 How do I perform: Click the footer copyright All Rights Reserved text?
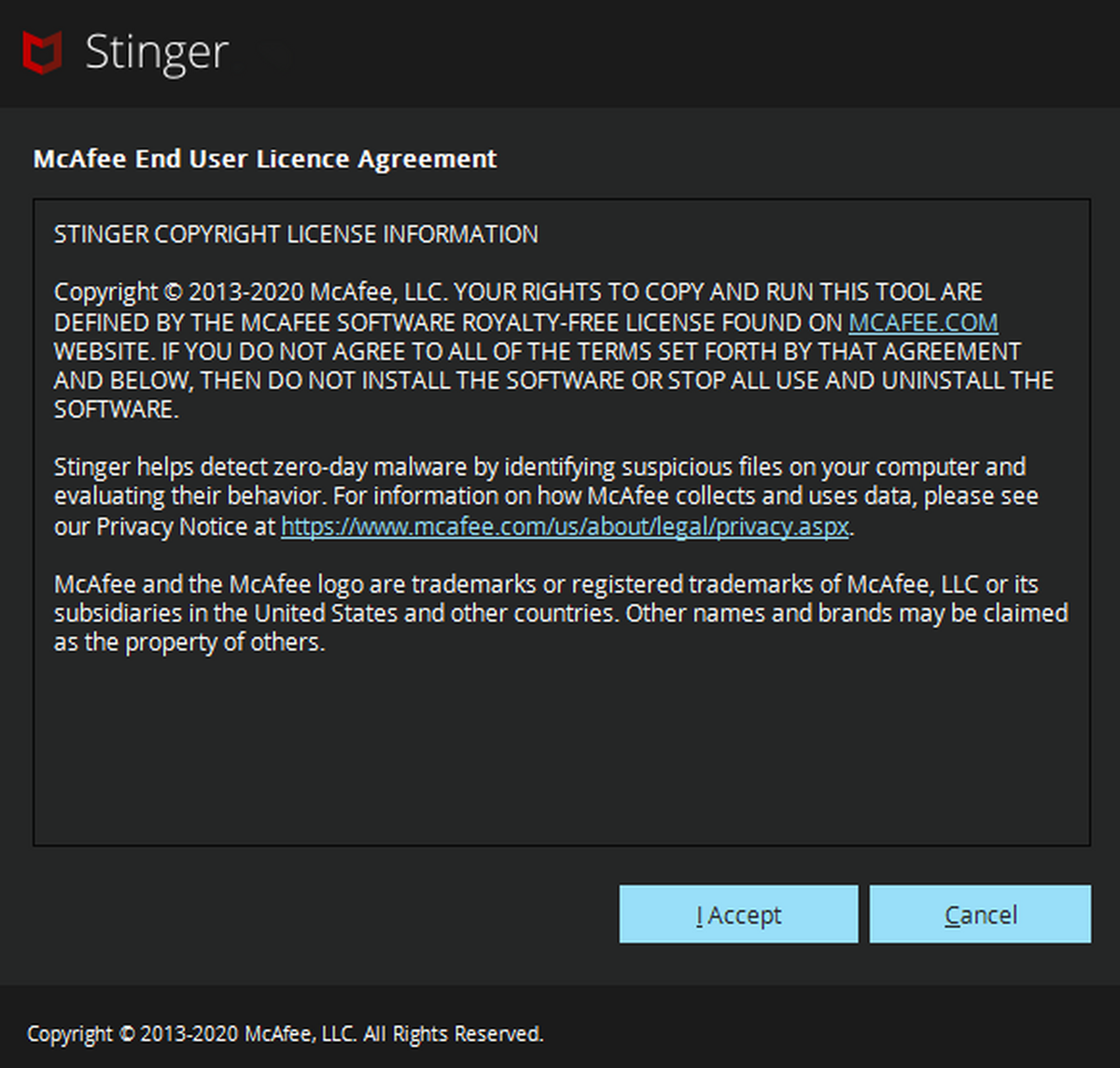[285, 1033]
